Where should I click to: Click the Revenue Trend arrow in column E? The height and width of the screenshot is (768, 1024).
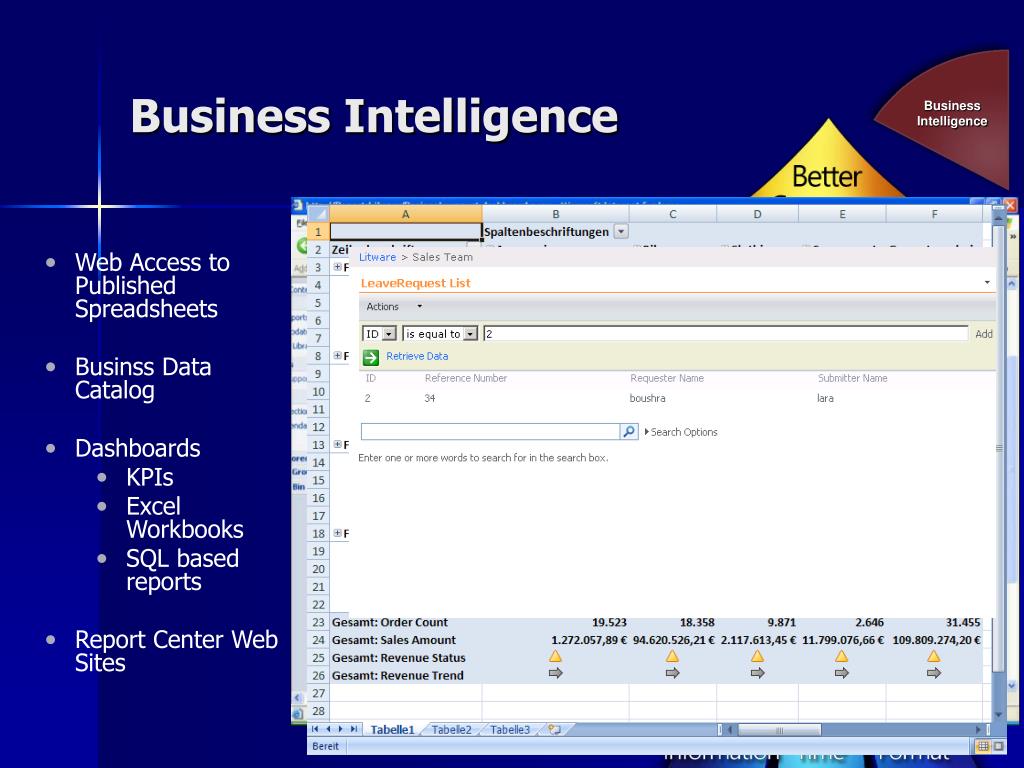pos(841,673)
